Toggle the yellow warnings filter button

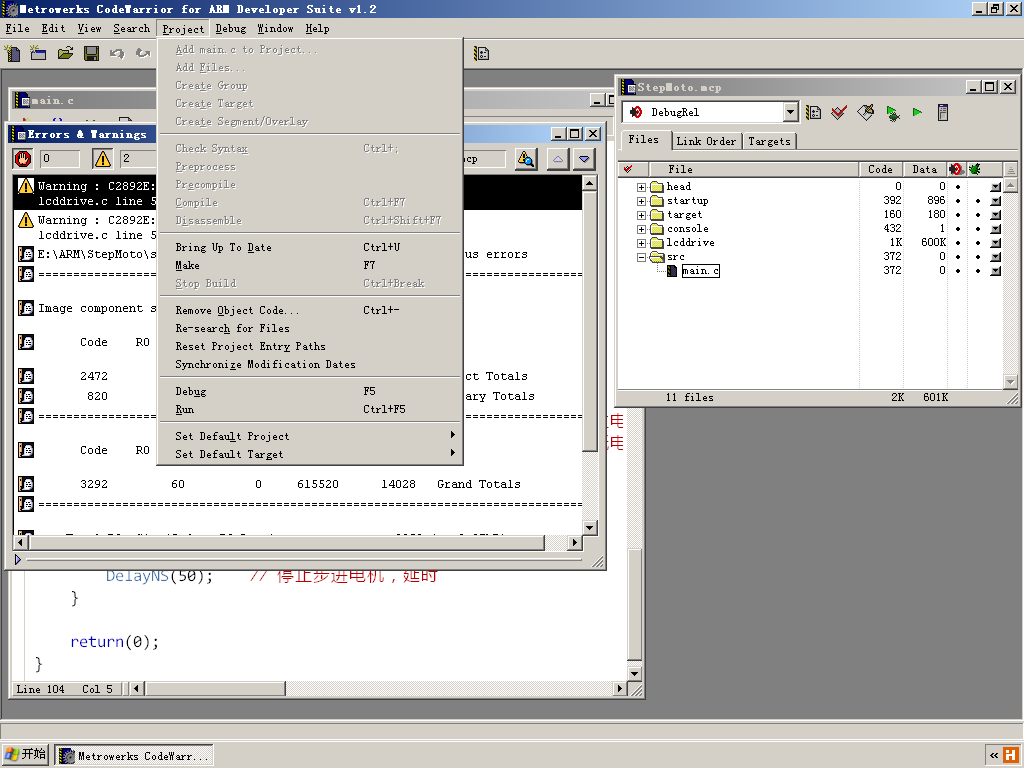coord(102,159)
